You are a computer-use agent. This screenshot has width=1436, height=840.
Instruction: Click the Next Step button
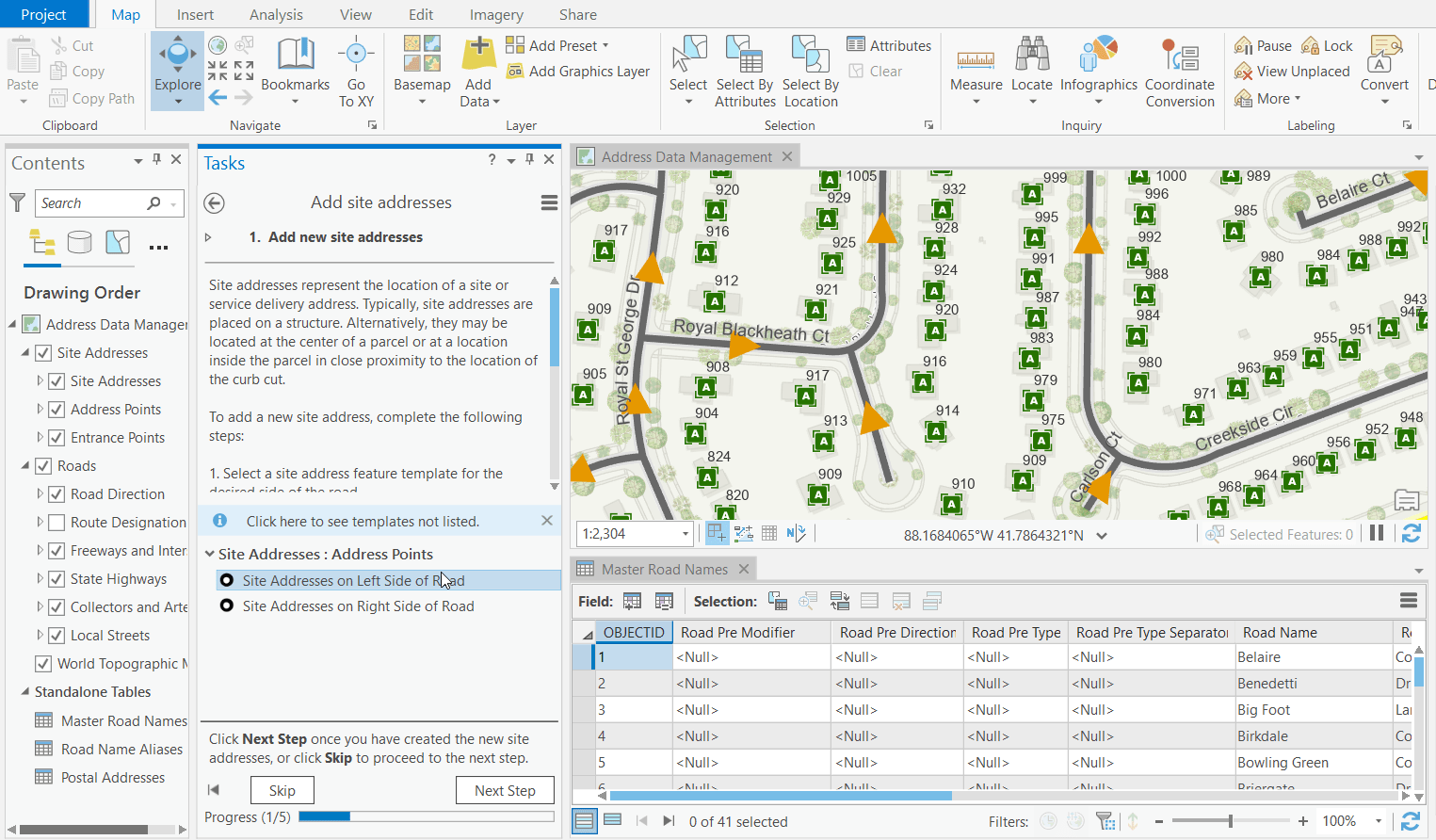click(505, 790)
